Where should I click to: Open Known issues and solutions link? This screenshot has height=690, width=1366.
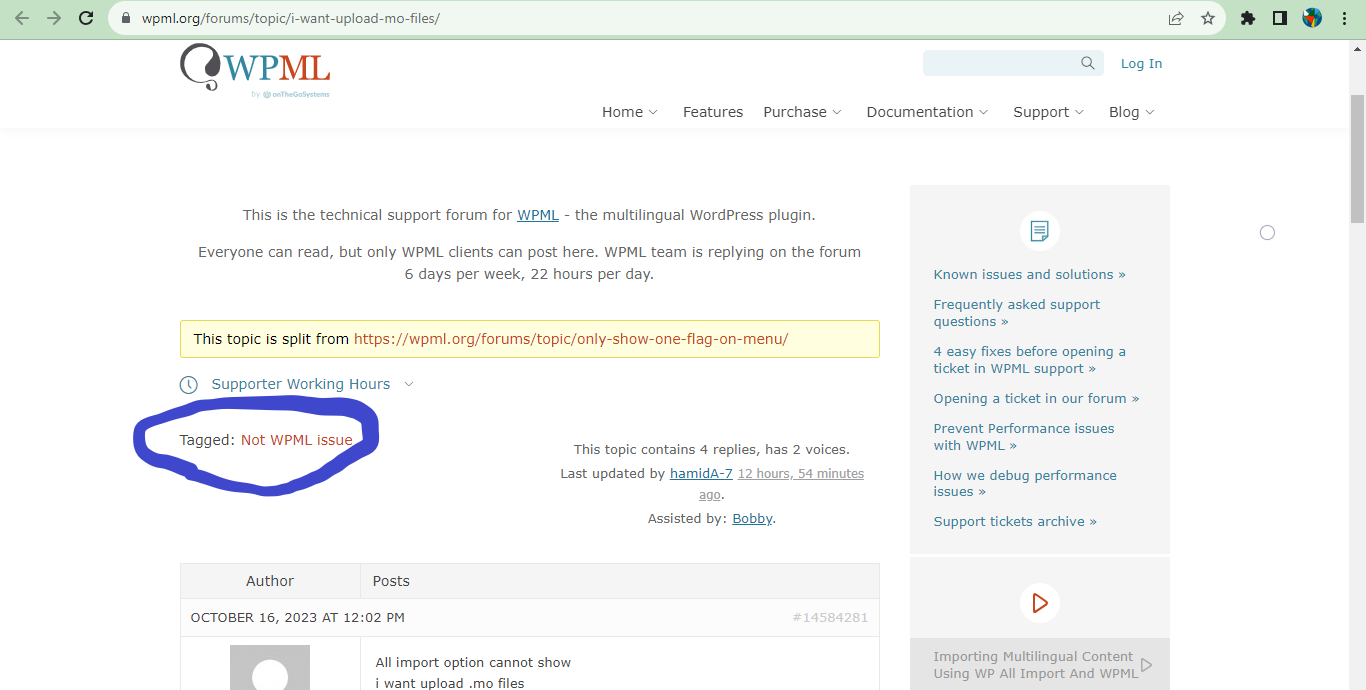pyautogui.click(x=1029, y=274)
